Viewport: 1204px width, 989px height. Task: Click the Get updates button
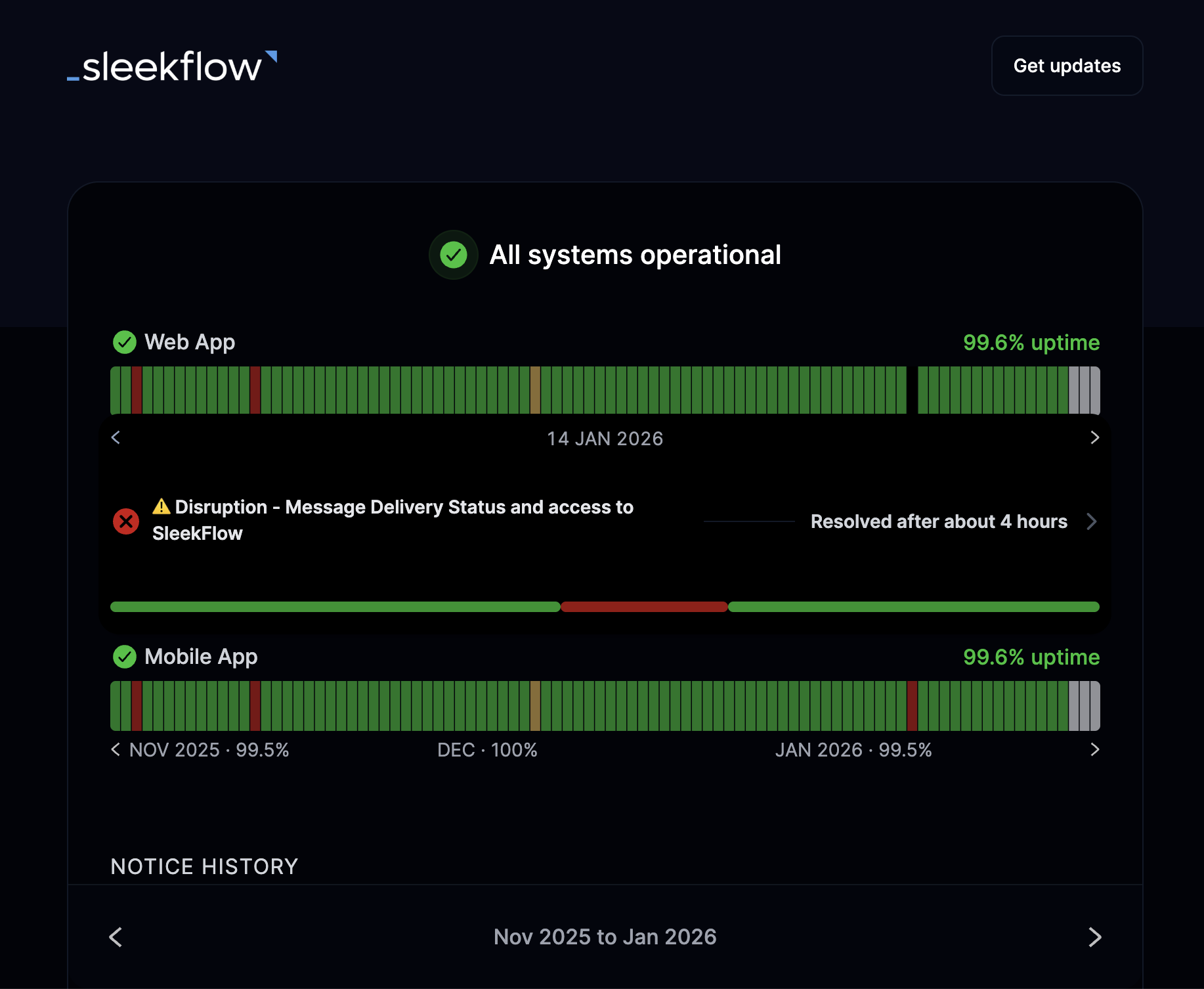tap(1067, 66)
